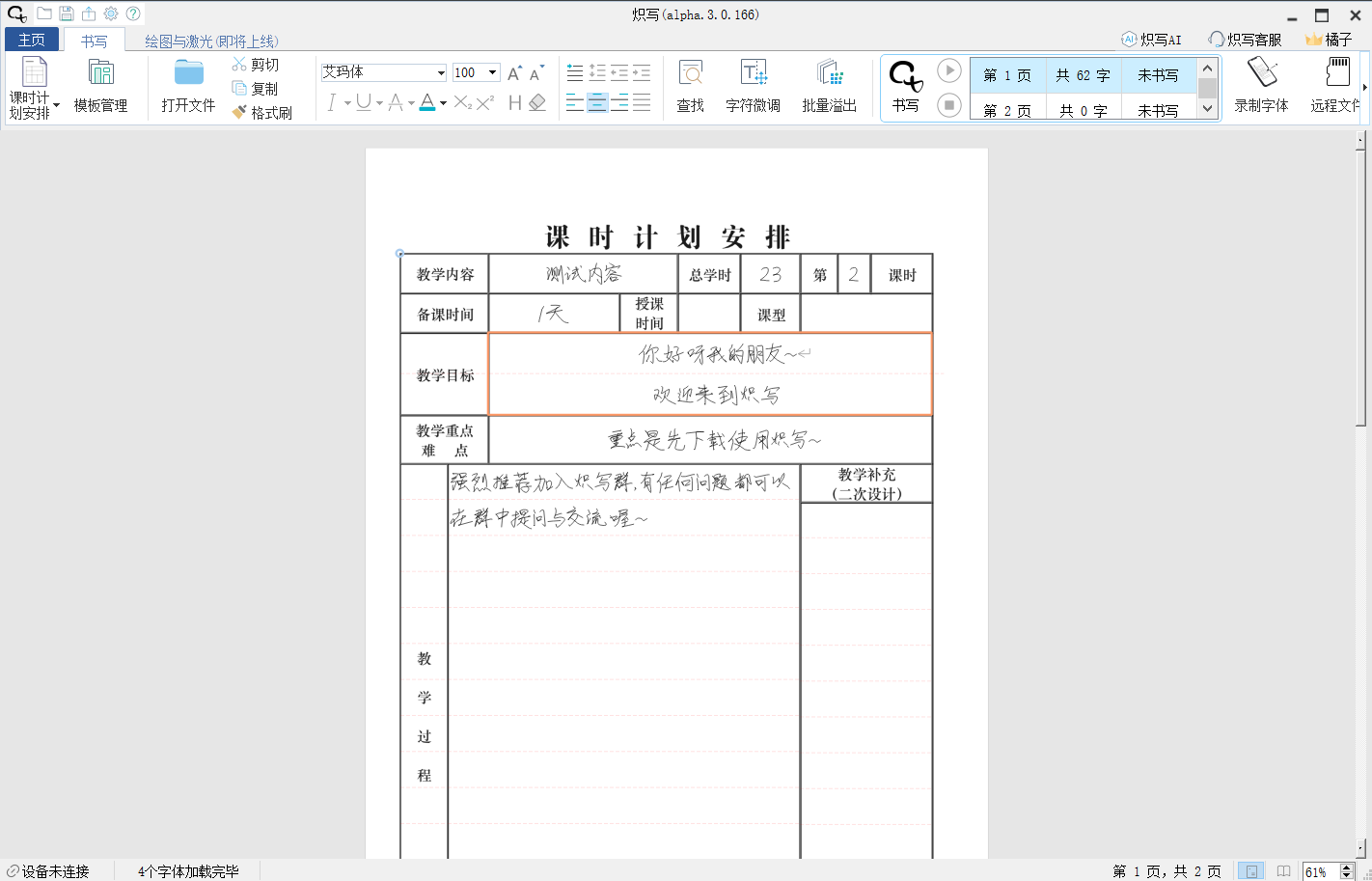Open the font size 100 dropdown

pyautogui.click(x=493, y=73)
